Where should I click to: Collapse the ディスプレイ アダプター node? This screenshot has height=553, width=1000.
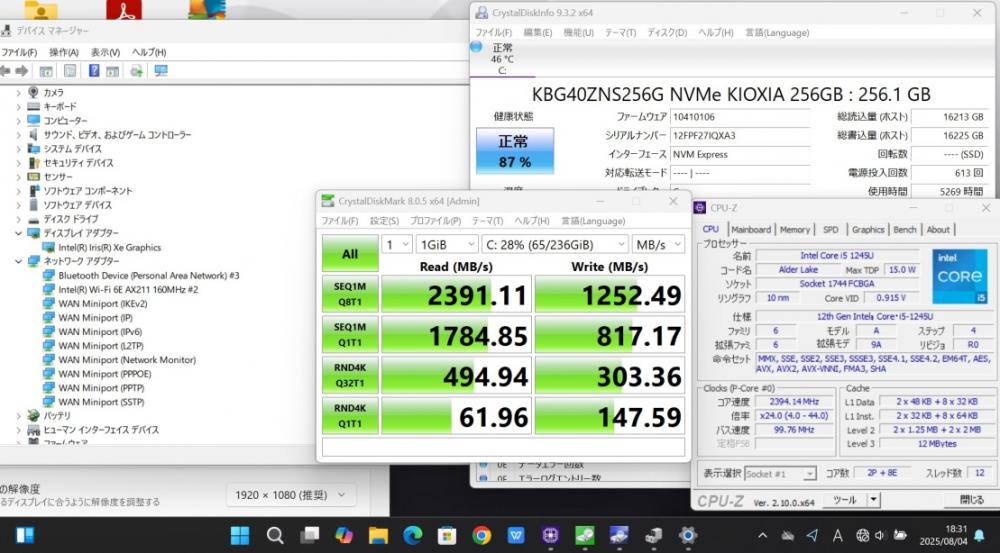[18, 233]
